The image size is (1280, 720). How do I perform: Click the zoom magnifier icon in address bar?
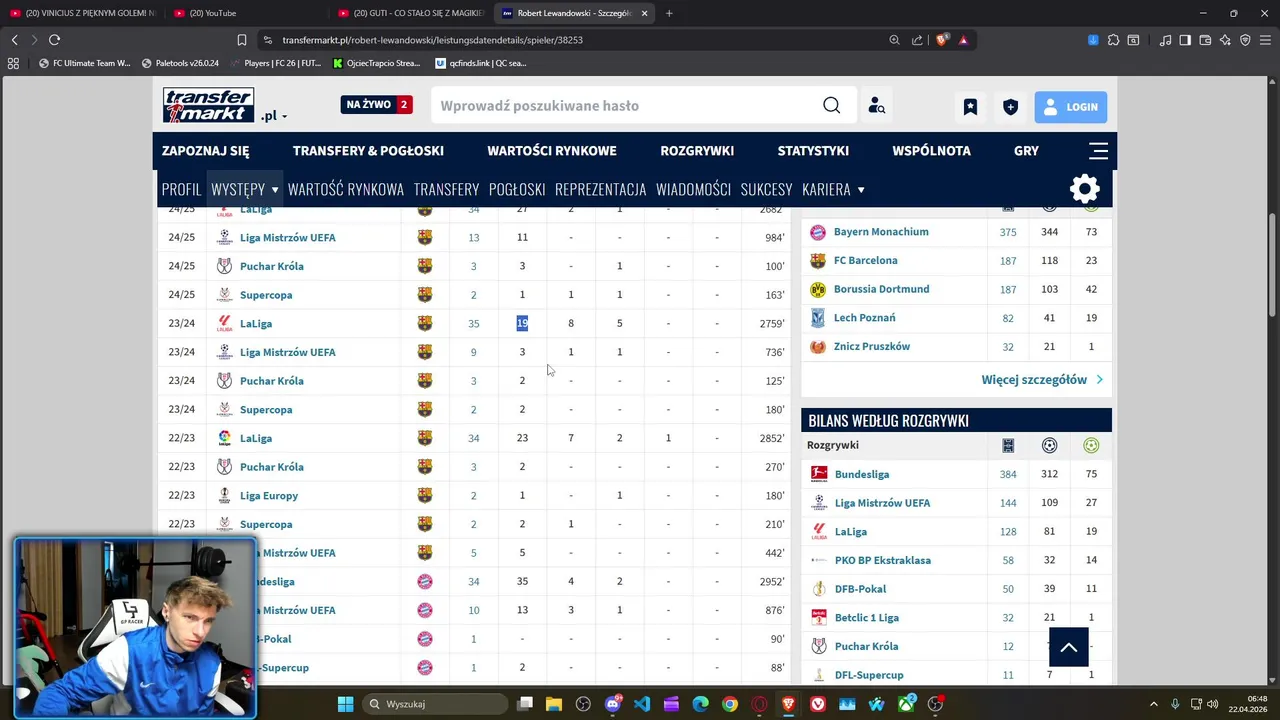(894, 40)
